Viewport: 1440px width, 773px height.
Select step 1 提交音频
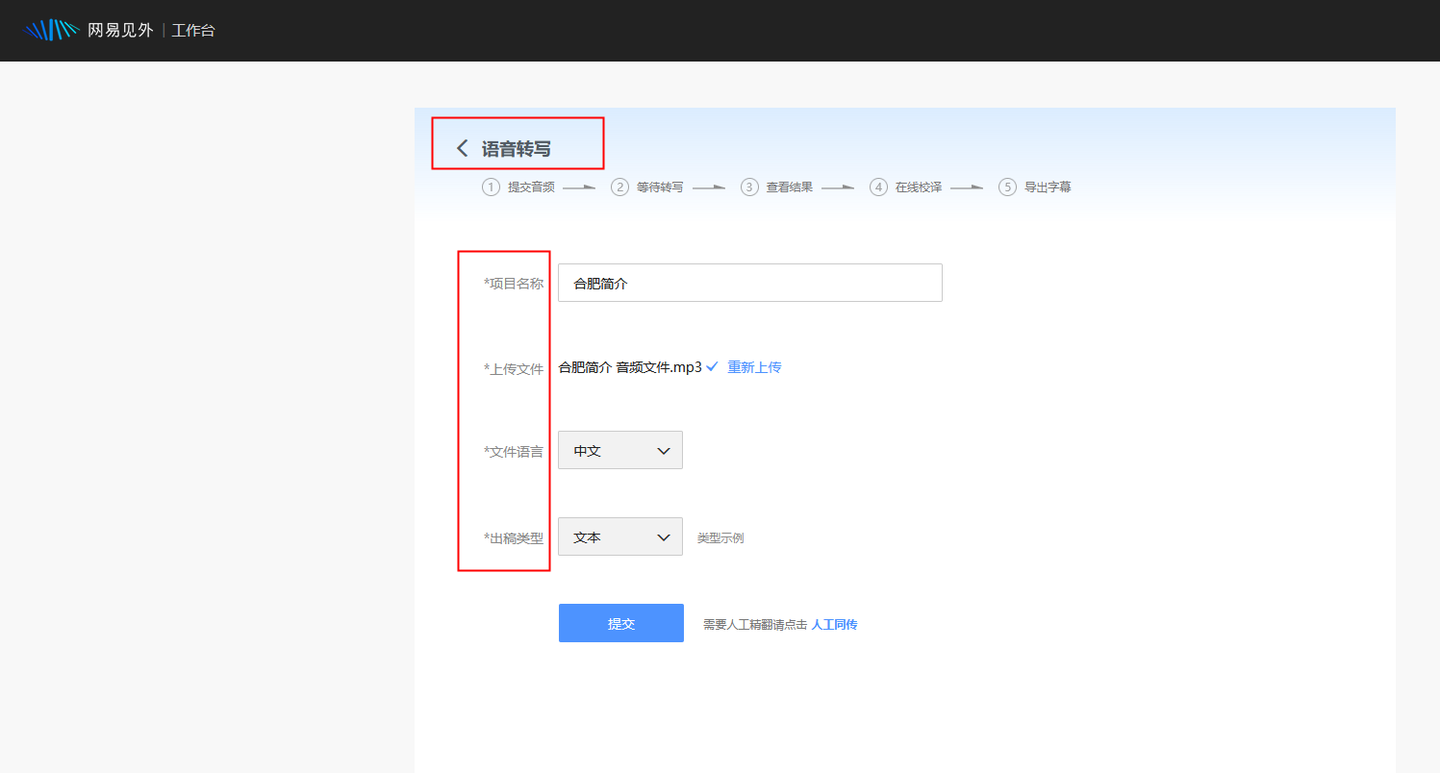pyautogui.click(x=519, y=187)
